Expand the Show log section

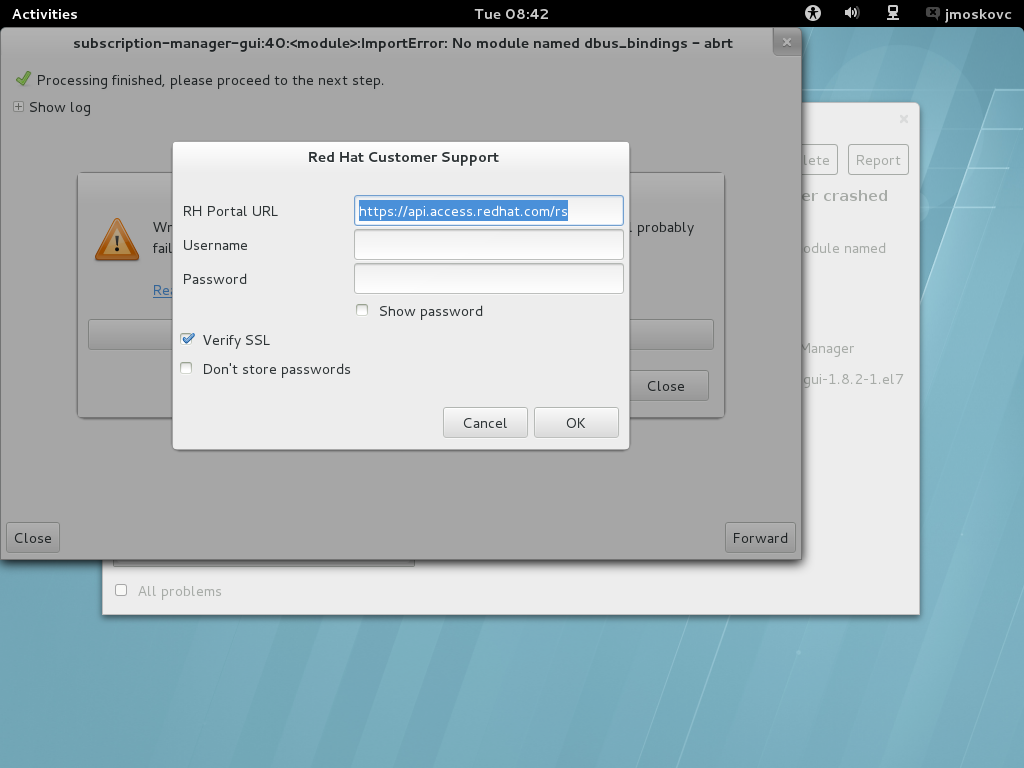coord(52,107)
